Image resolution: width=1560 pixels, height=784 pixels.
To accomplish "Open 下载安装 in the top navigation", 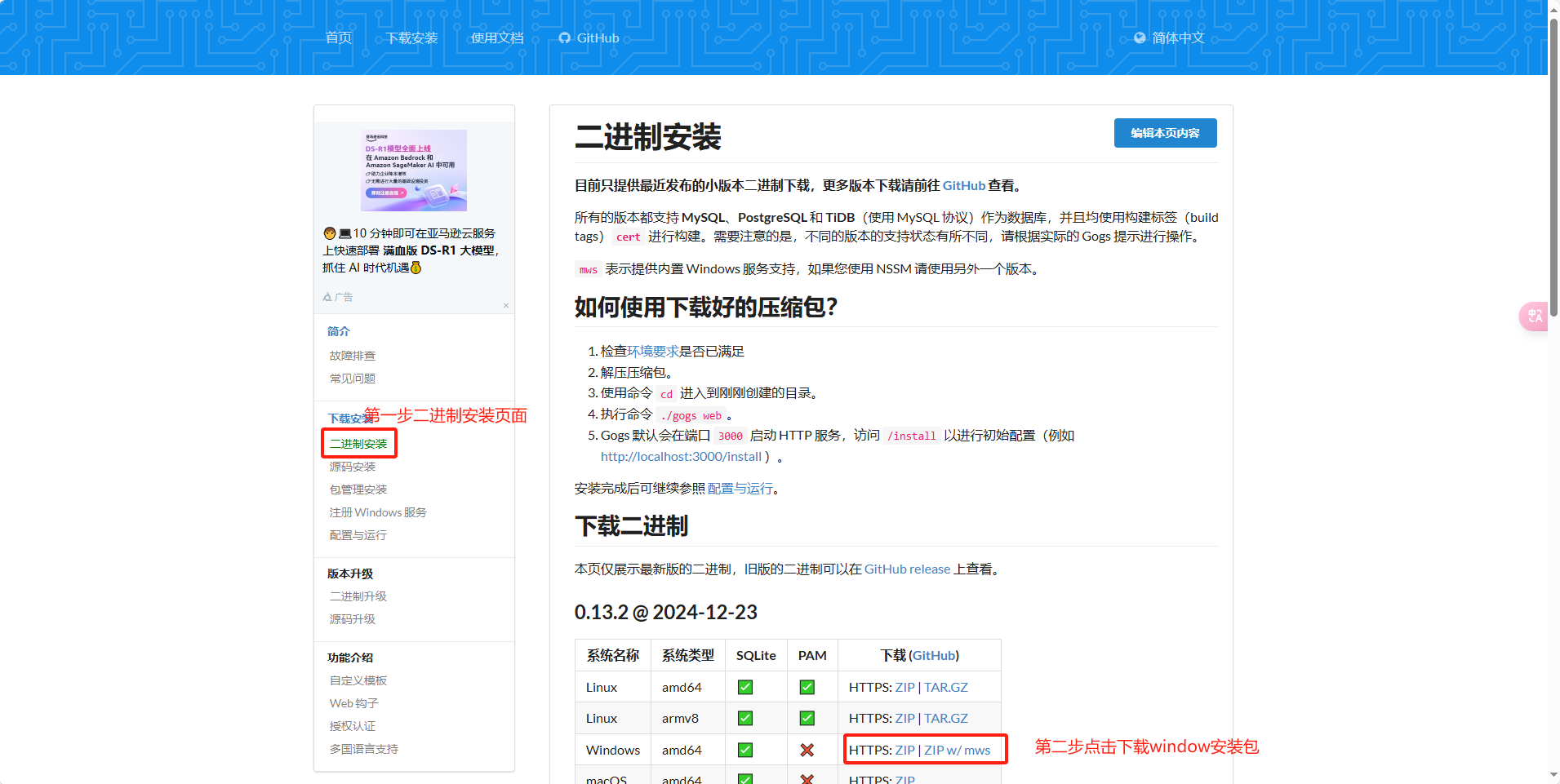I will (412, 38).
